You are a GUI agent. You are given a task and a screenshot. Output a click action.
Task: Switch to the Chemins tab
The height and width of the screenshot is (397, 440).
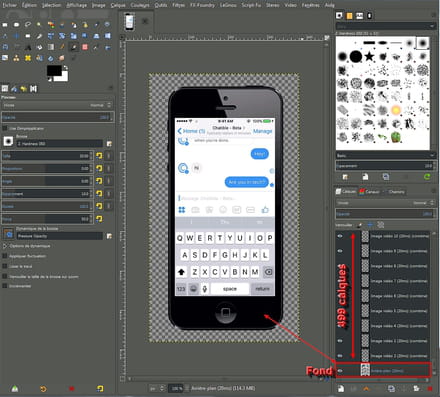(x=394, y=192)
